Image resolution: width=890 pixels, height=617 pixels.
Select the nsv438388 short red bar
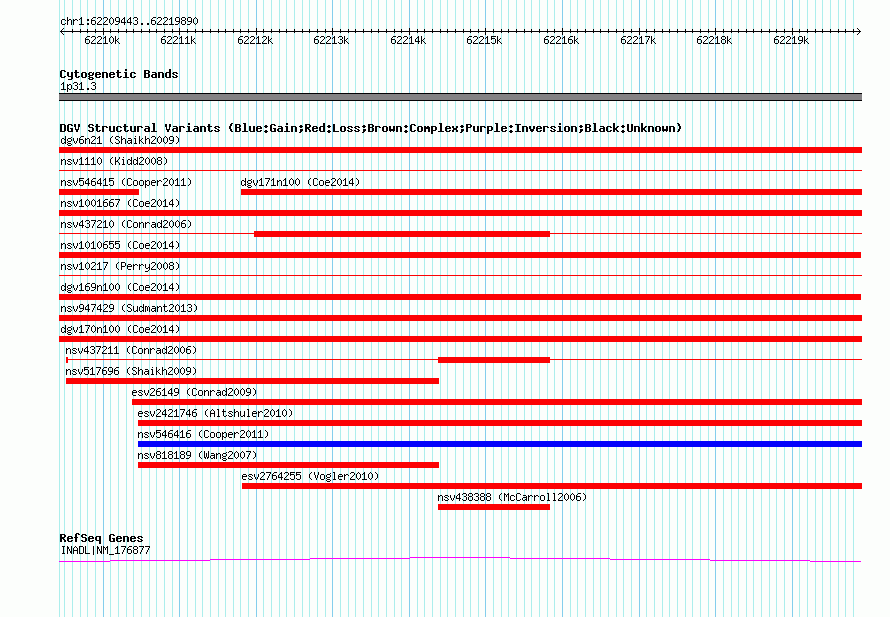(494, 507)
